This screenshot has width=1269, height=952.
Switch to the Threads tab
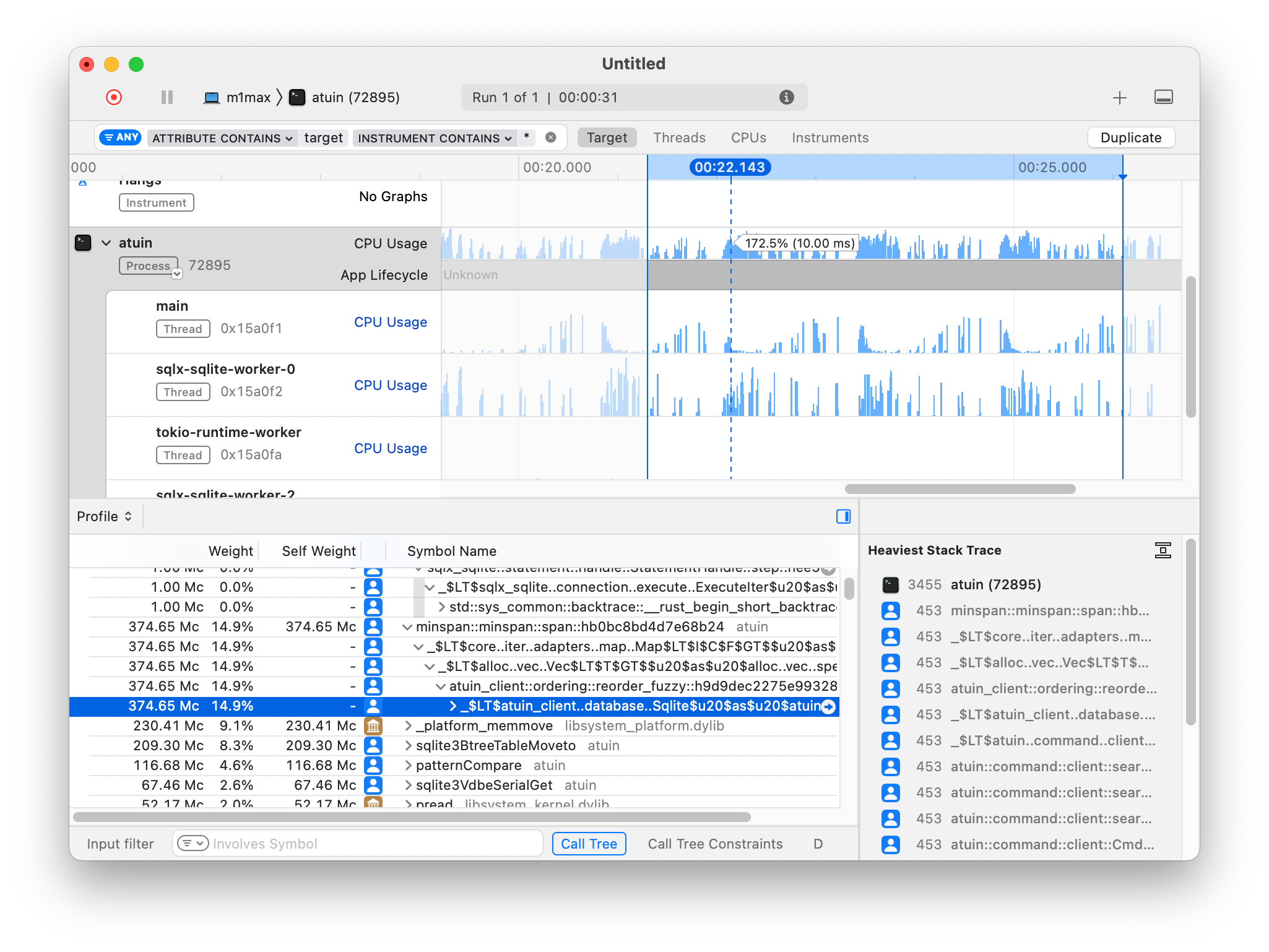click(679, 137)
